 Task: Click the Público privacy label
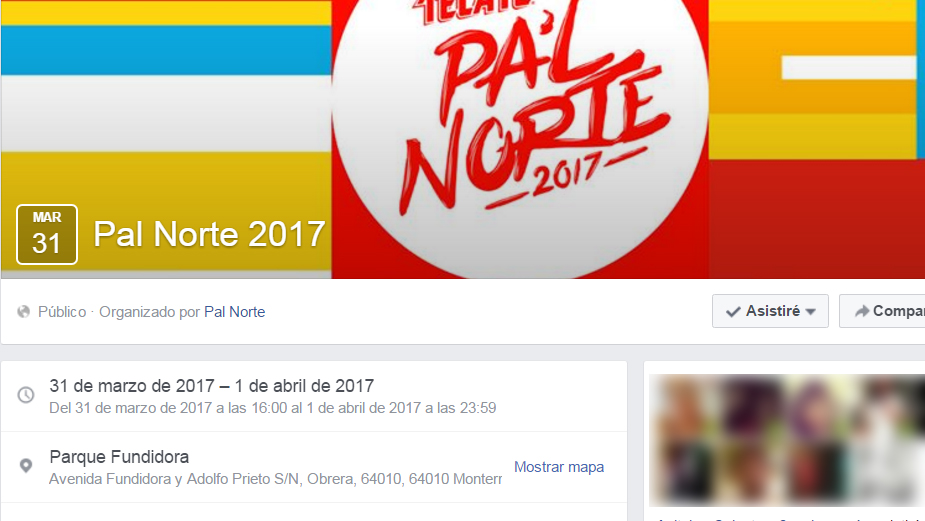pos(62,312)
